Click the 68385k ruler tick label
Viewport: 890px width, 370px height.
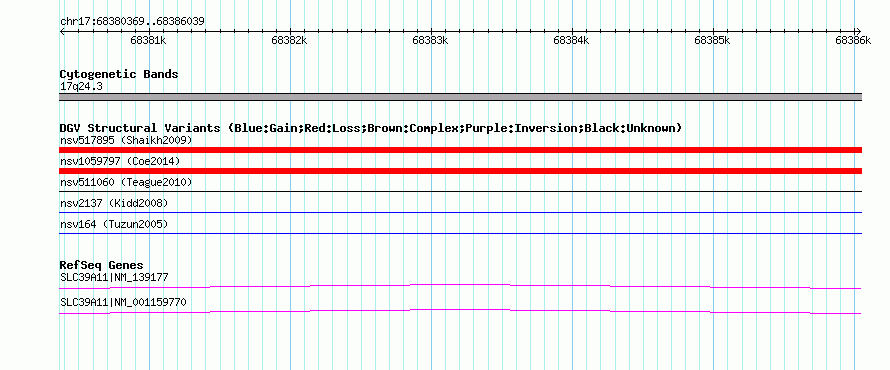(x=712, y=40)
